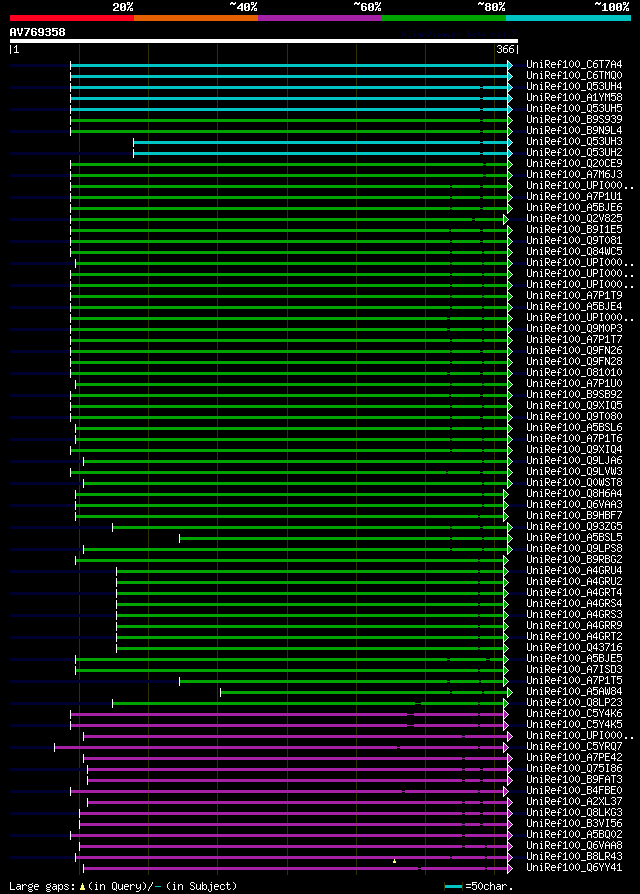Click the UniRef100_A7P1T9 label

coord(574,295)
